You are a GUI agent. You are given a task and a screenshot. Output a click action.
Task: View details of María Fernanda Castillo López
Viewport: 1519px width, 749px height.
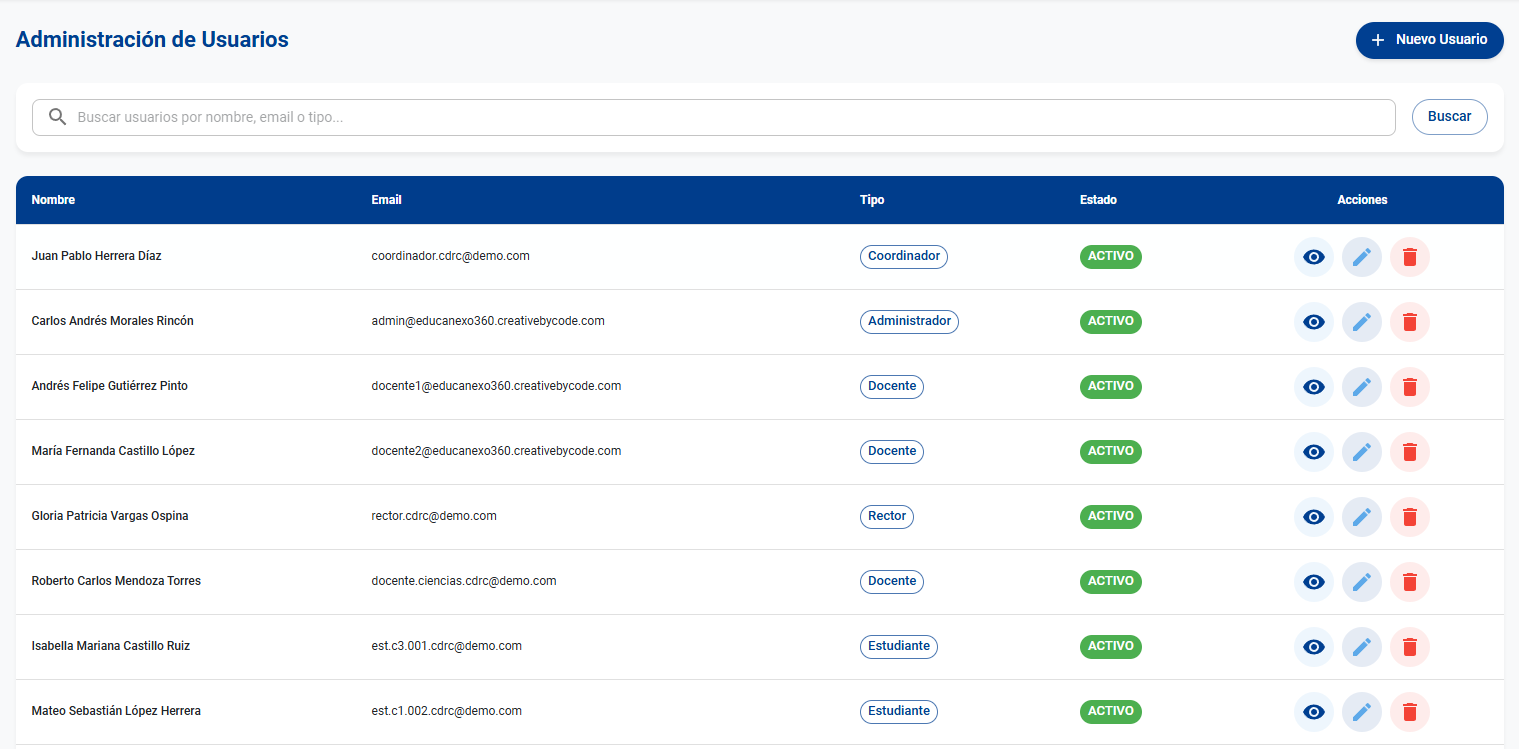click(x=1314, y=452)
